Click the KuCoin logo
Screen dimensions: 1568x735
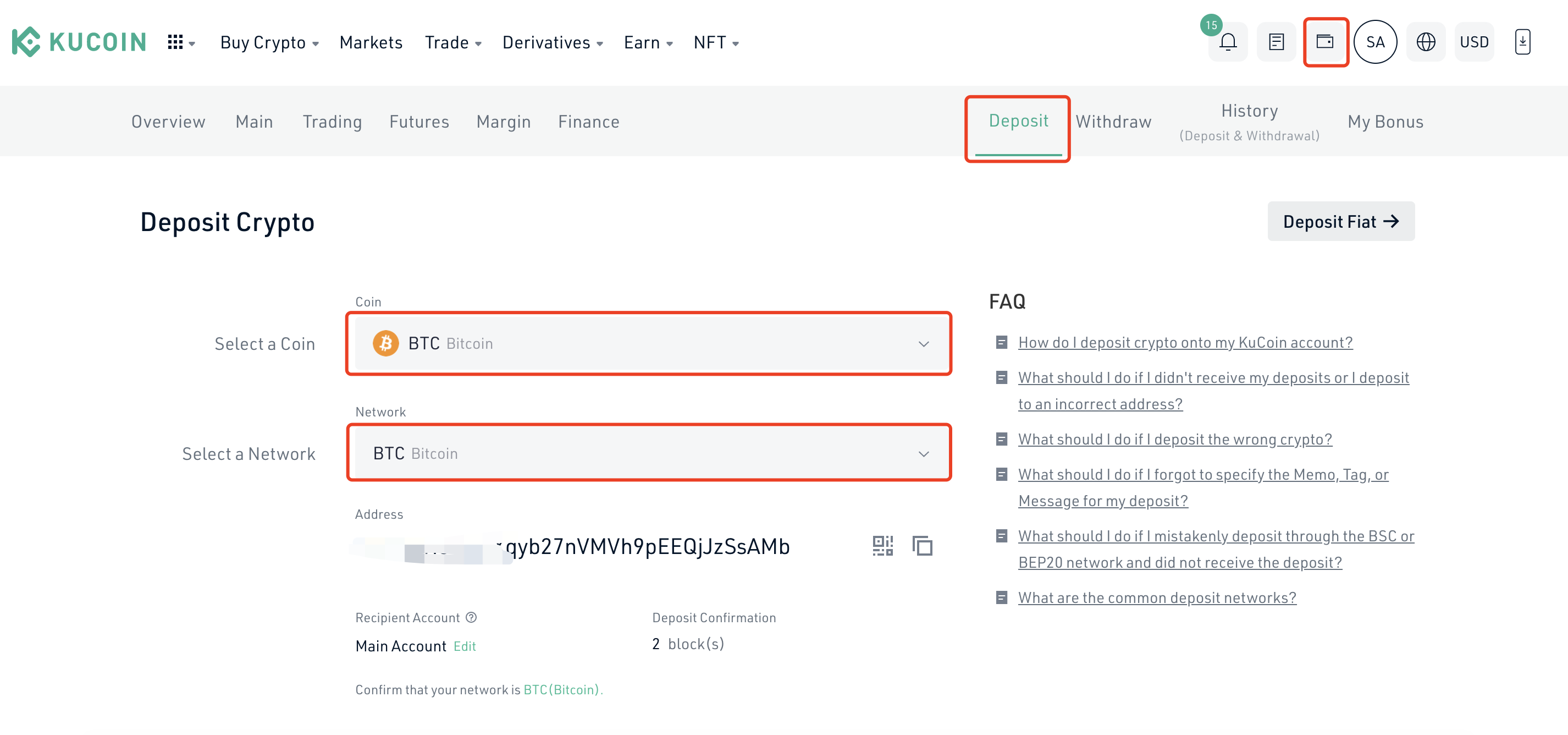coord(79,42)
